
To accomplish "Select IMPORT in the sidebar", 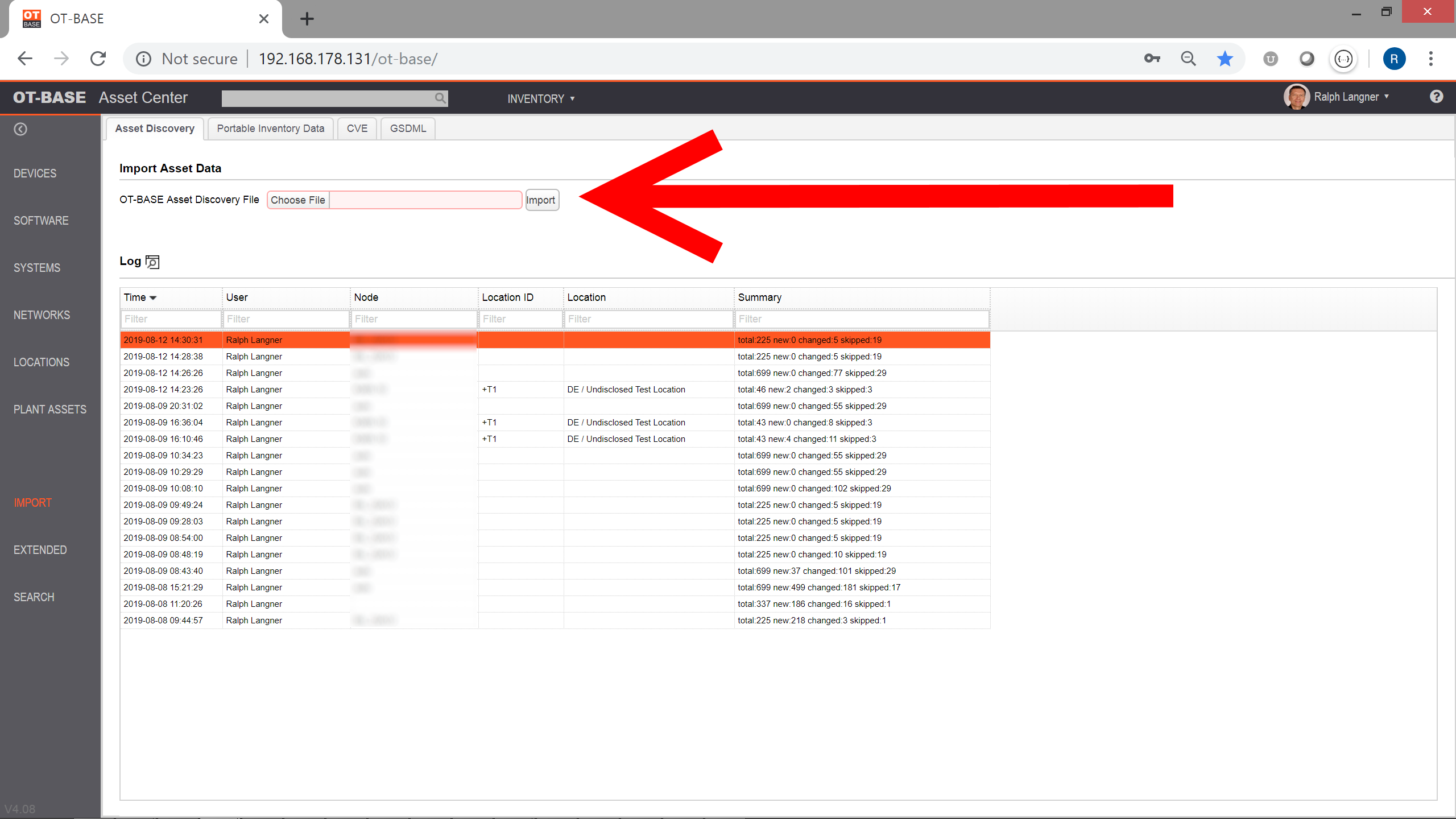I will (32, 503).
